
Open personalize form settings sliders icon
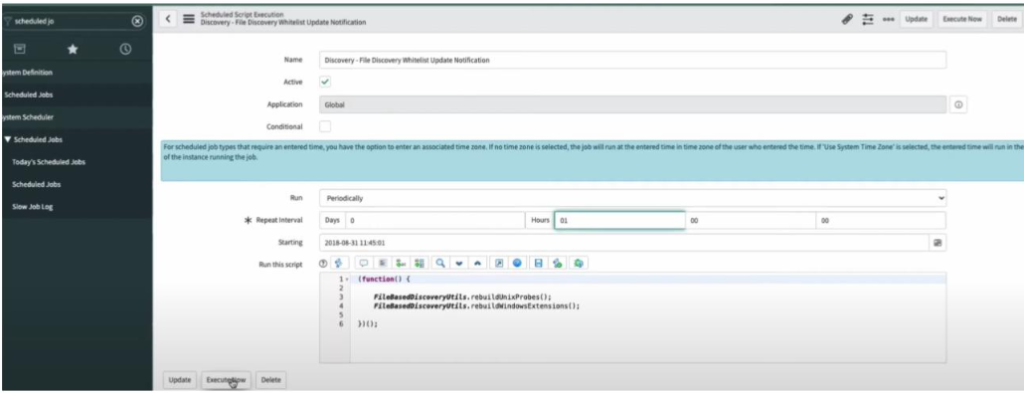tap(868, 20)
